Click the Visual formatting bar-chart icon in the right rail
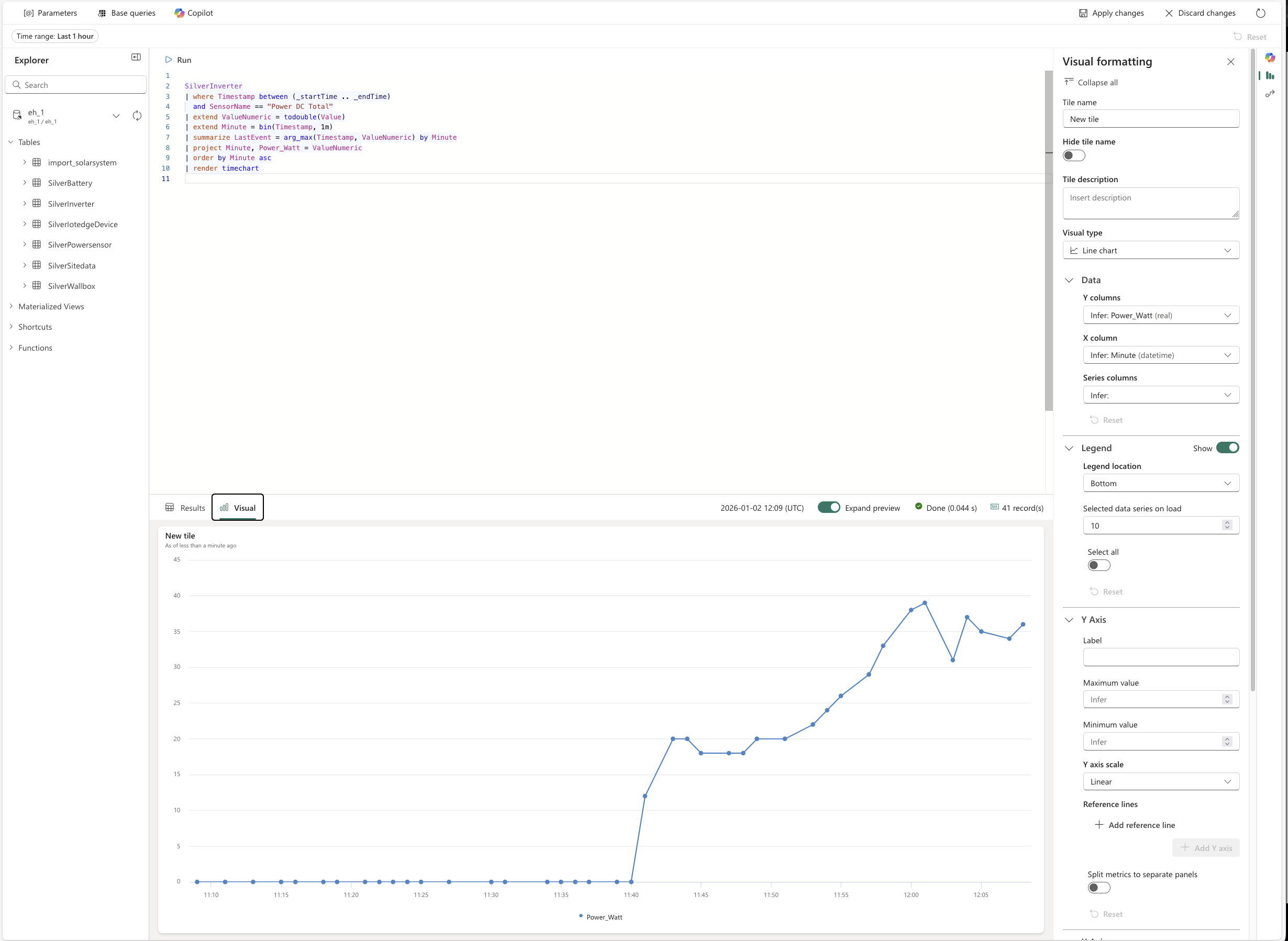The image size is (1288, 941). point(1270,76)
